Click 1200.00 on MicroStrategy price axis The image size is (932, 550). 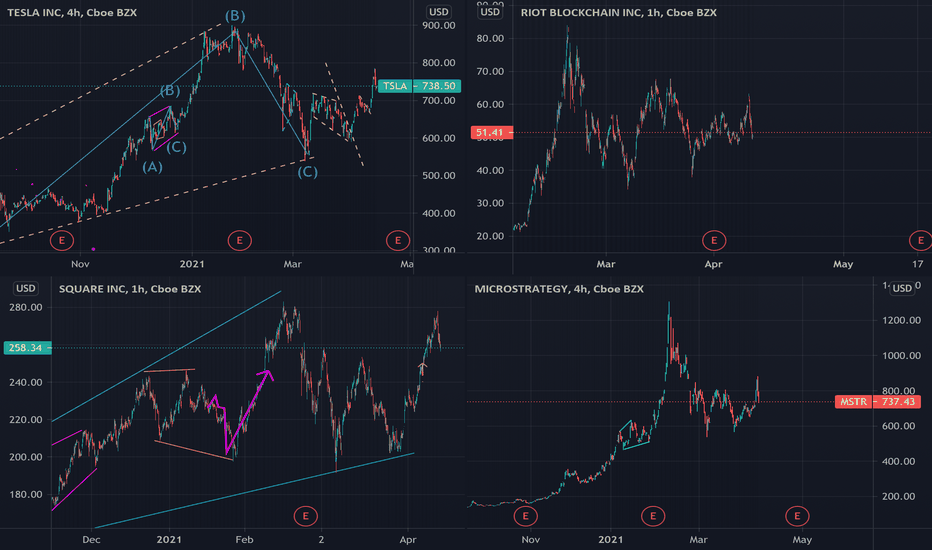coord(902,320)
